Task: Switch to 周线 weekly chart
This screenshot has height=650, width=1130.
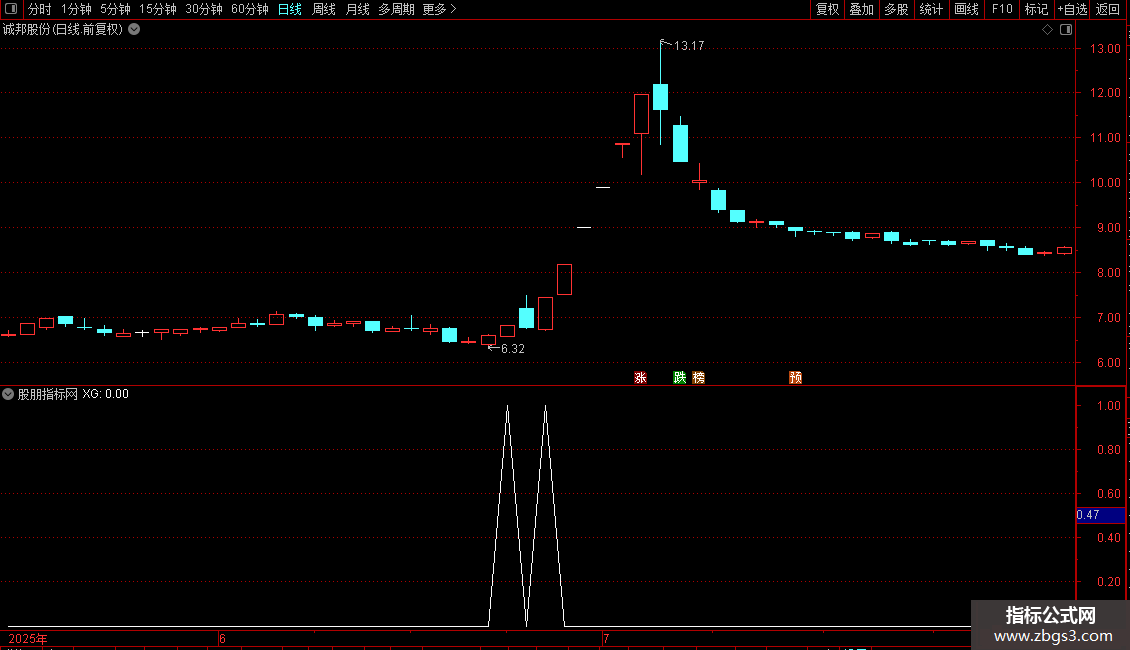Action: pyautogui.click(x=324, y=9)
